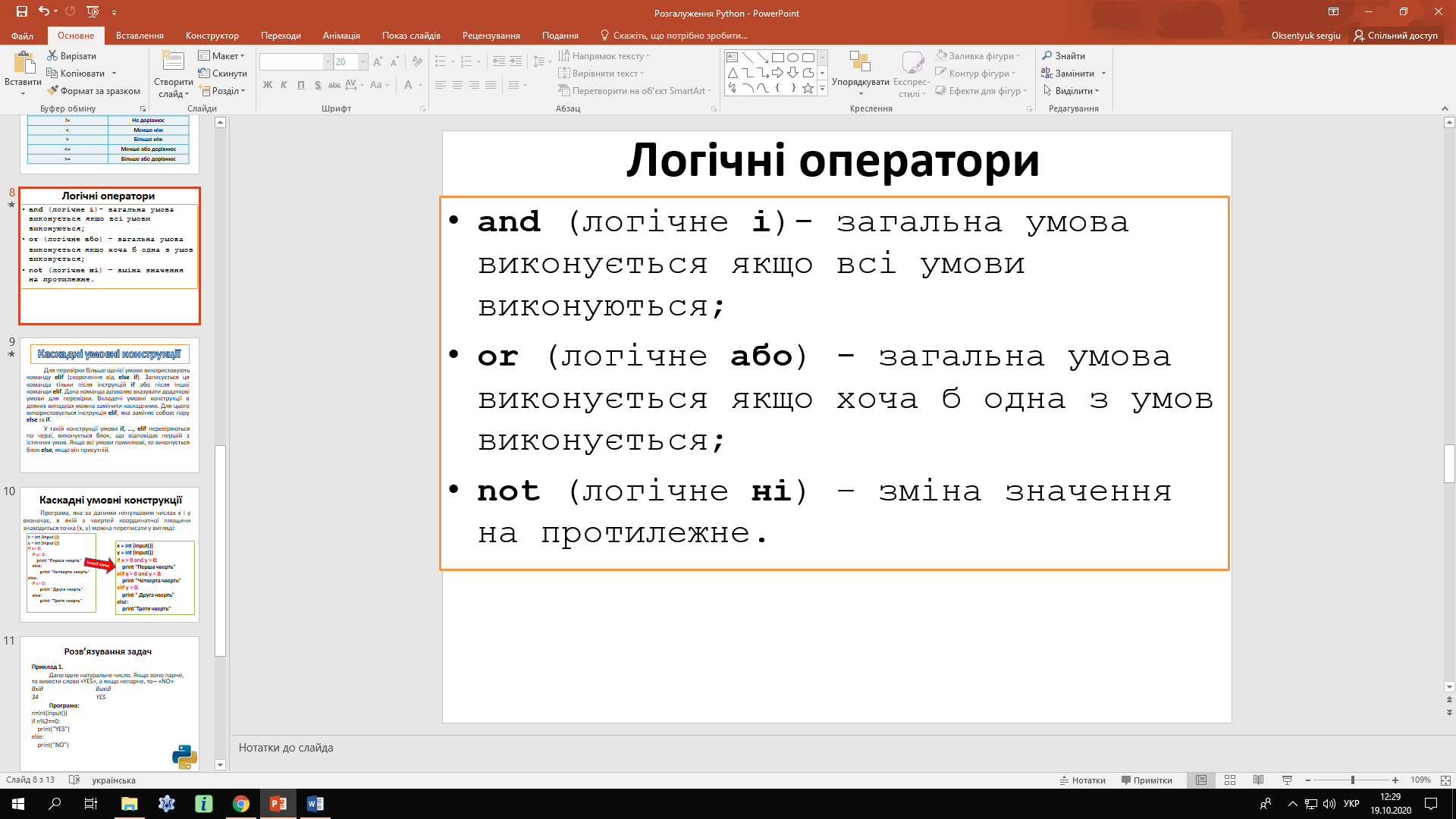Toggle bold formatting with the Ж icon

(x=267, y=85)
